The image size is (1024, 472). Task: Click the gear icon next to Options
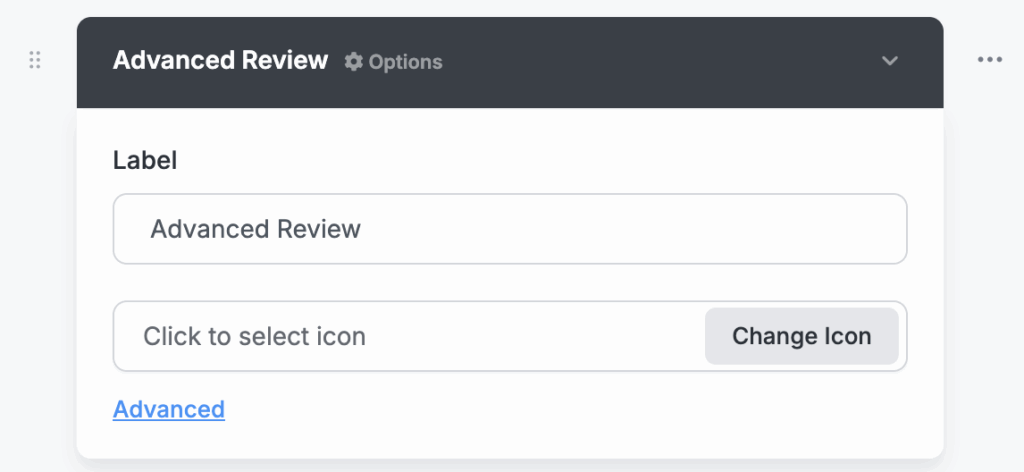pos(353,62)
